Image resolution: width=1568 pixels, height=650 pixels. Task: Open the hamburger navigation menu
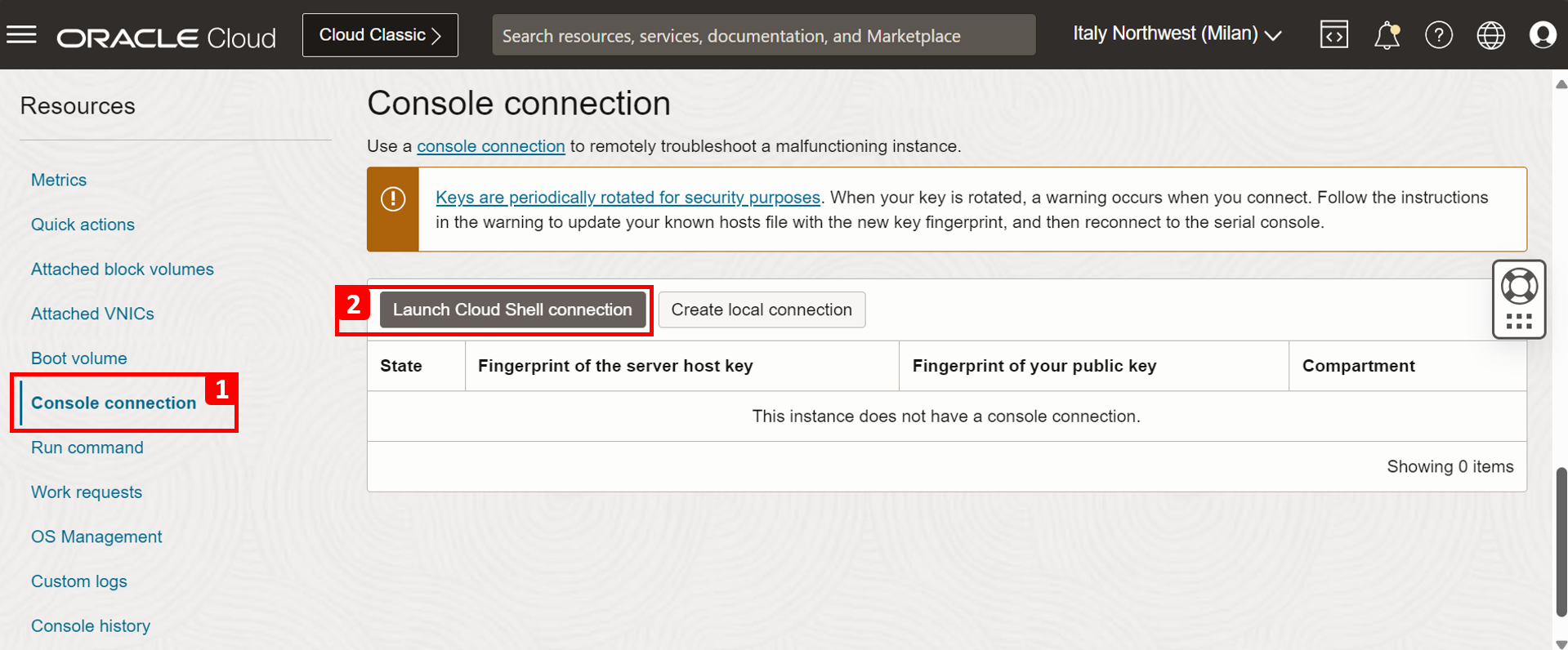point(22,34)
